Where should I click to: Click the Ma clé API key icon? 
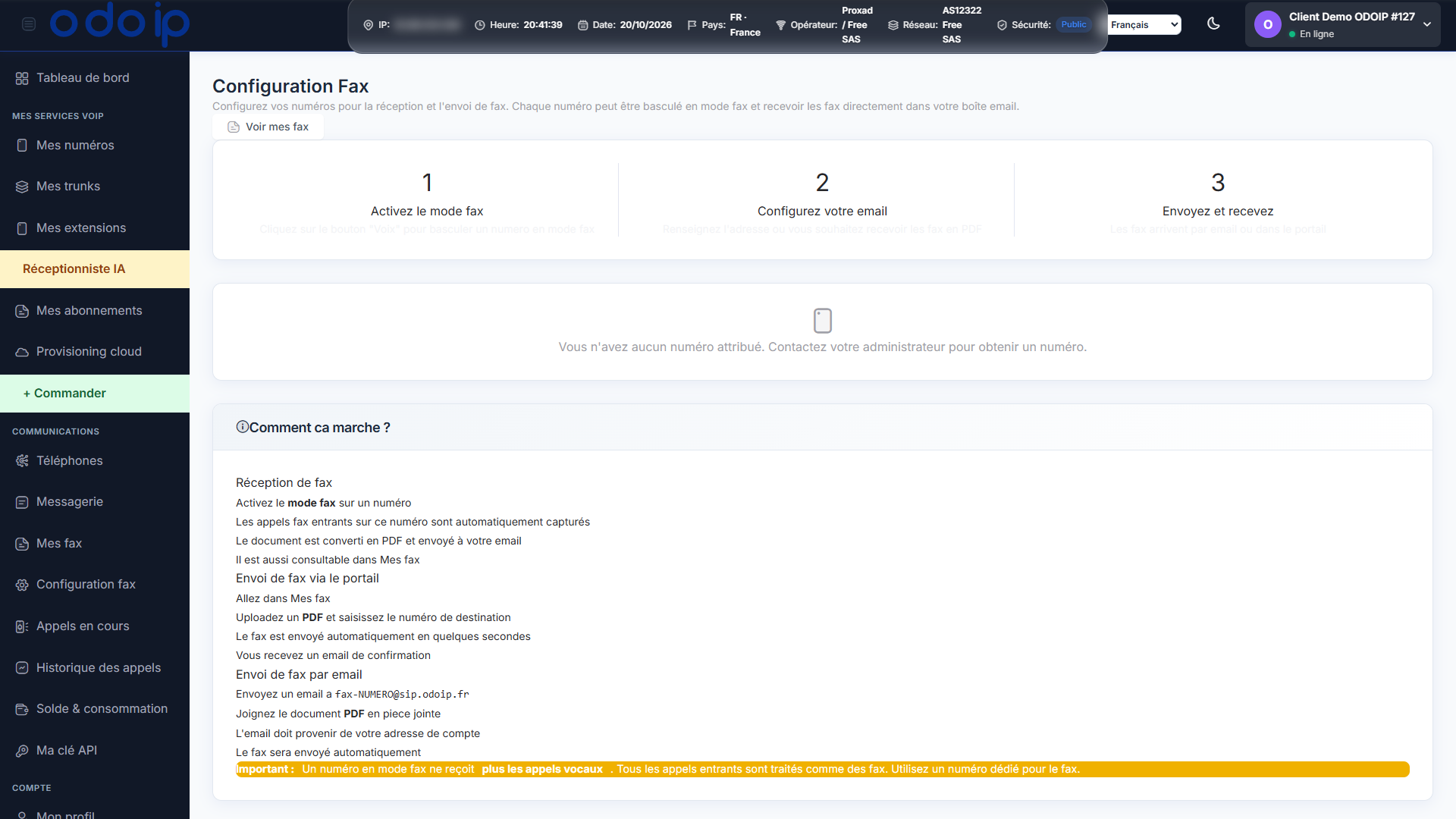[x=22, y=751]
